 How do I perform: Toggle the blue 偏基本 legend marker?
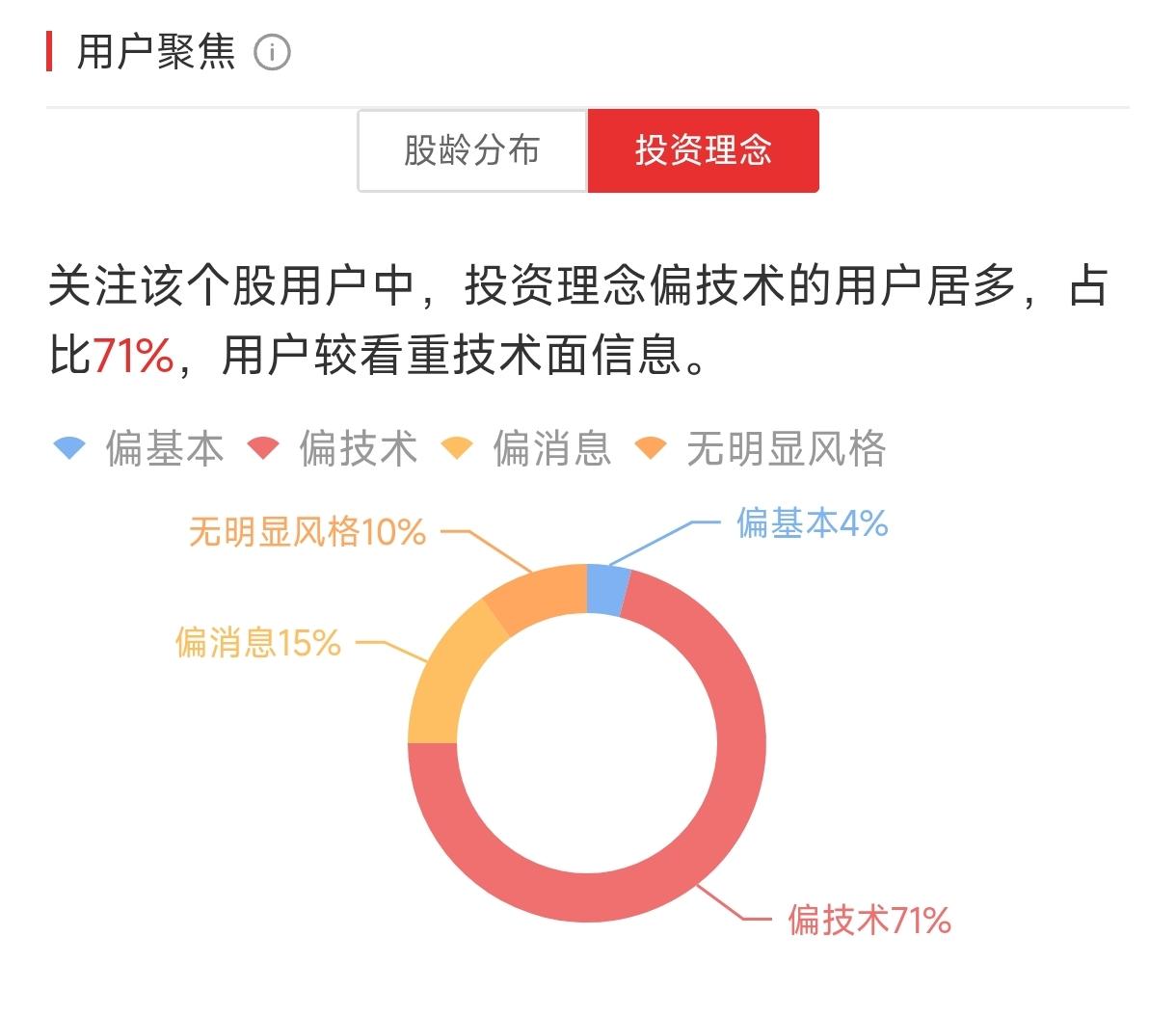coord(69,448)
